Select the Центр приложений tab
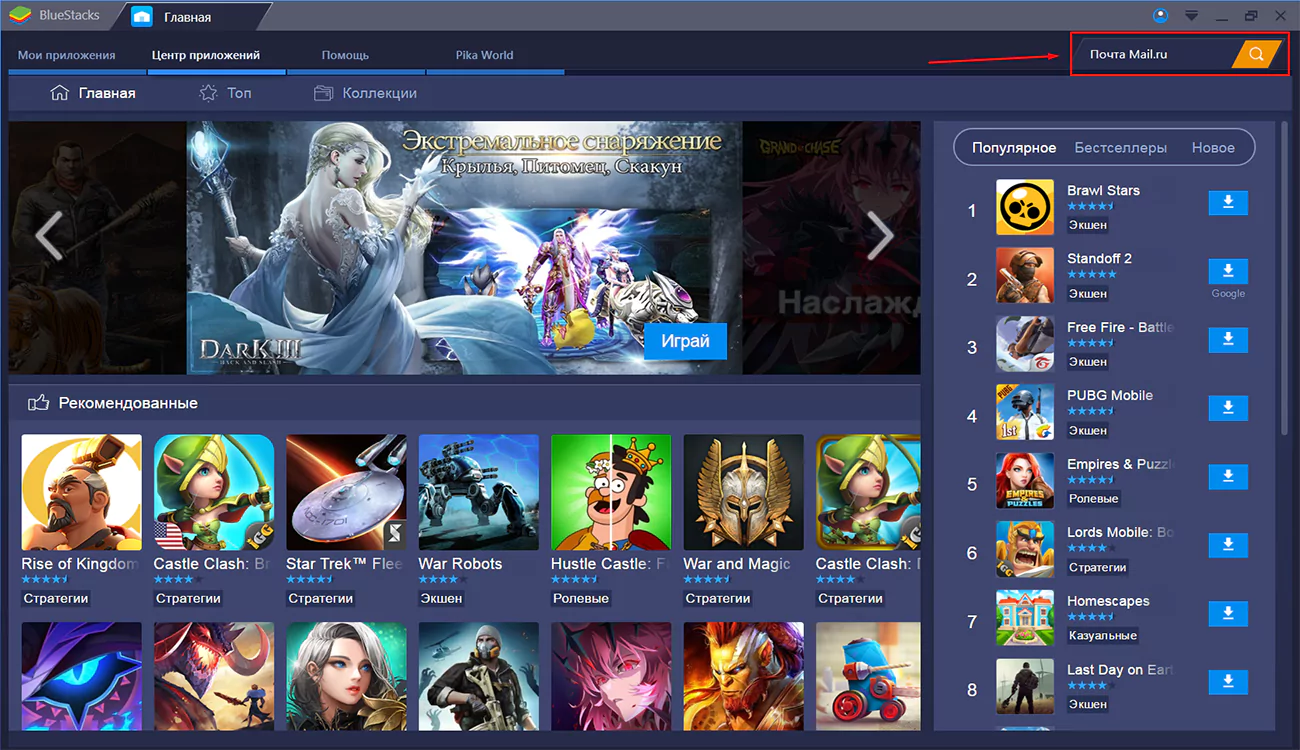The height and width of the screenshot is (750, 1300). coord(206,55)
